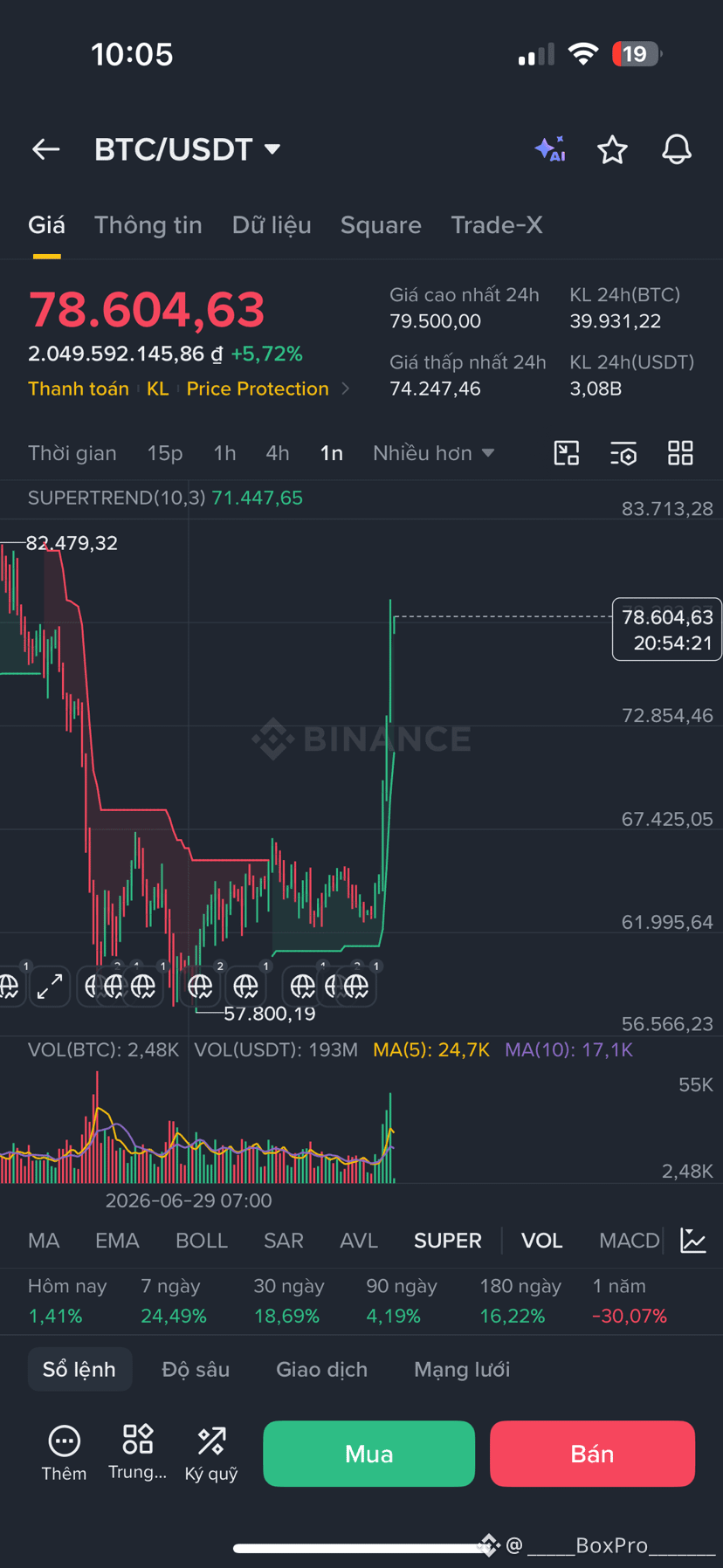Tap the 30 ngày 18,69% performance
The width and height of the screenshot is (723, 1568).
tap(288, 1301)
